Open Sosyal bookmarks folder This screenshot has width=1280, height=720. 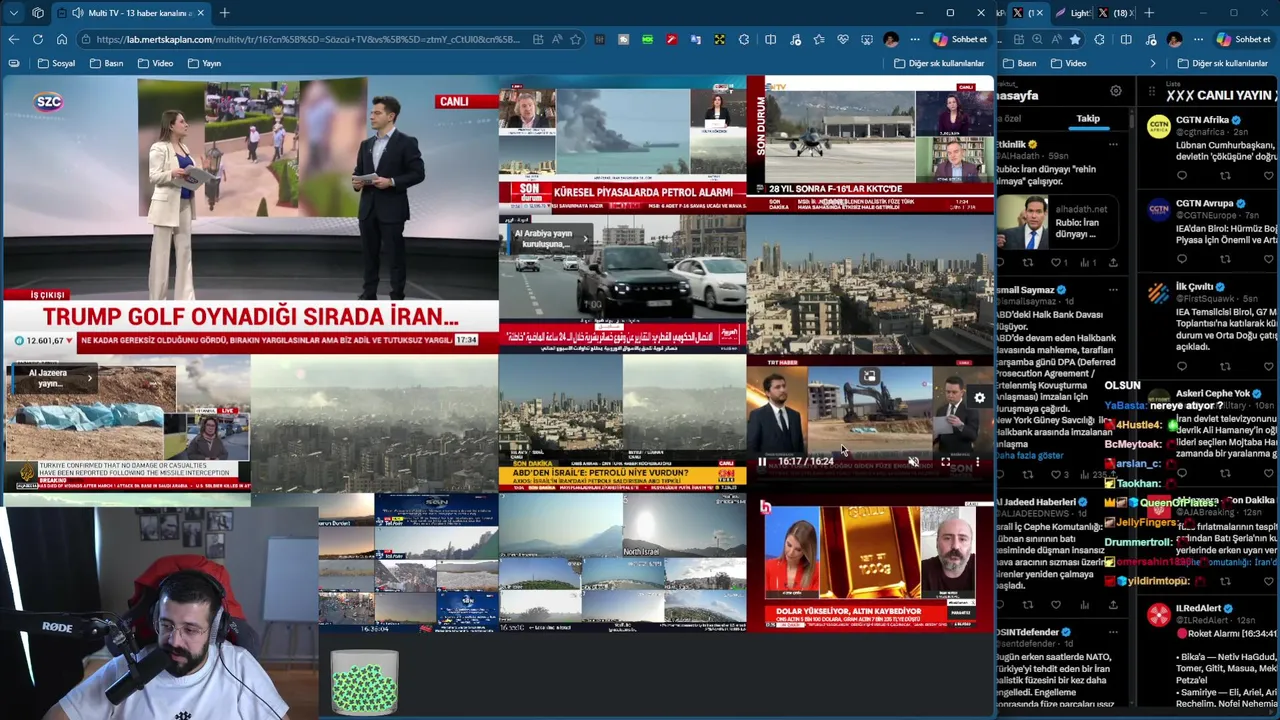56,63
